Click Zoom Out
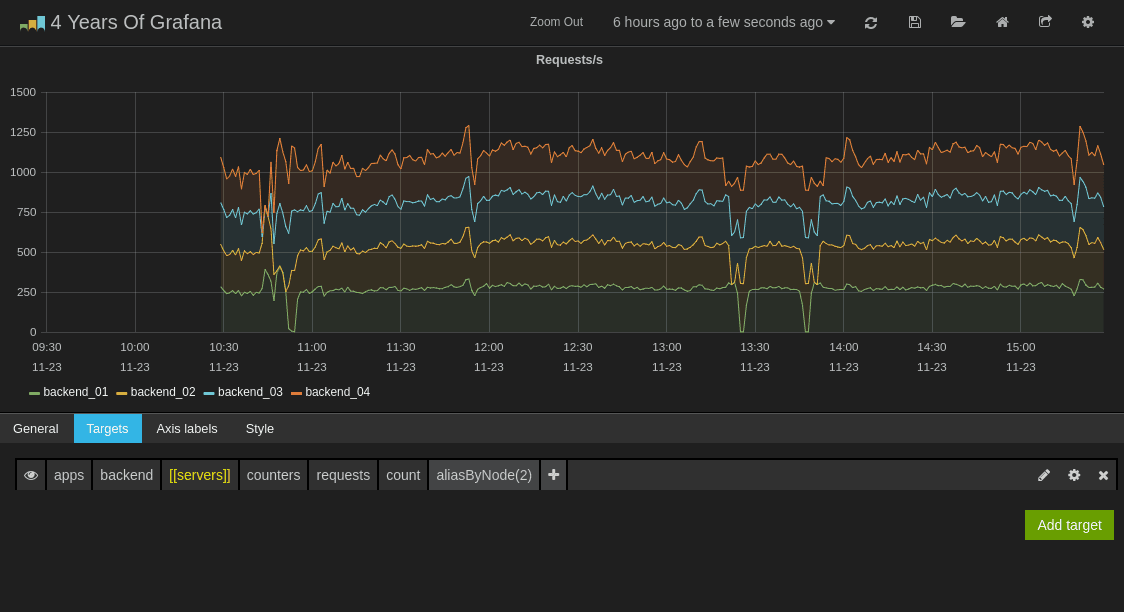 pyautogui.click(x=556, y=22)
